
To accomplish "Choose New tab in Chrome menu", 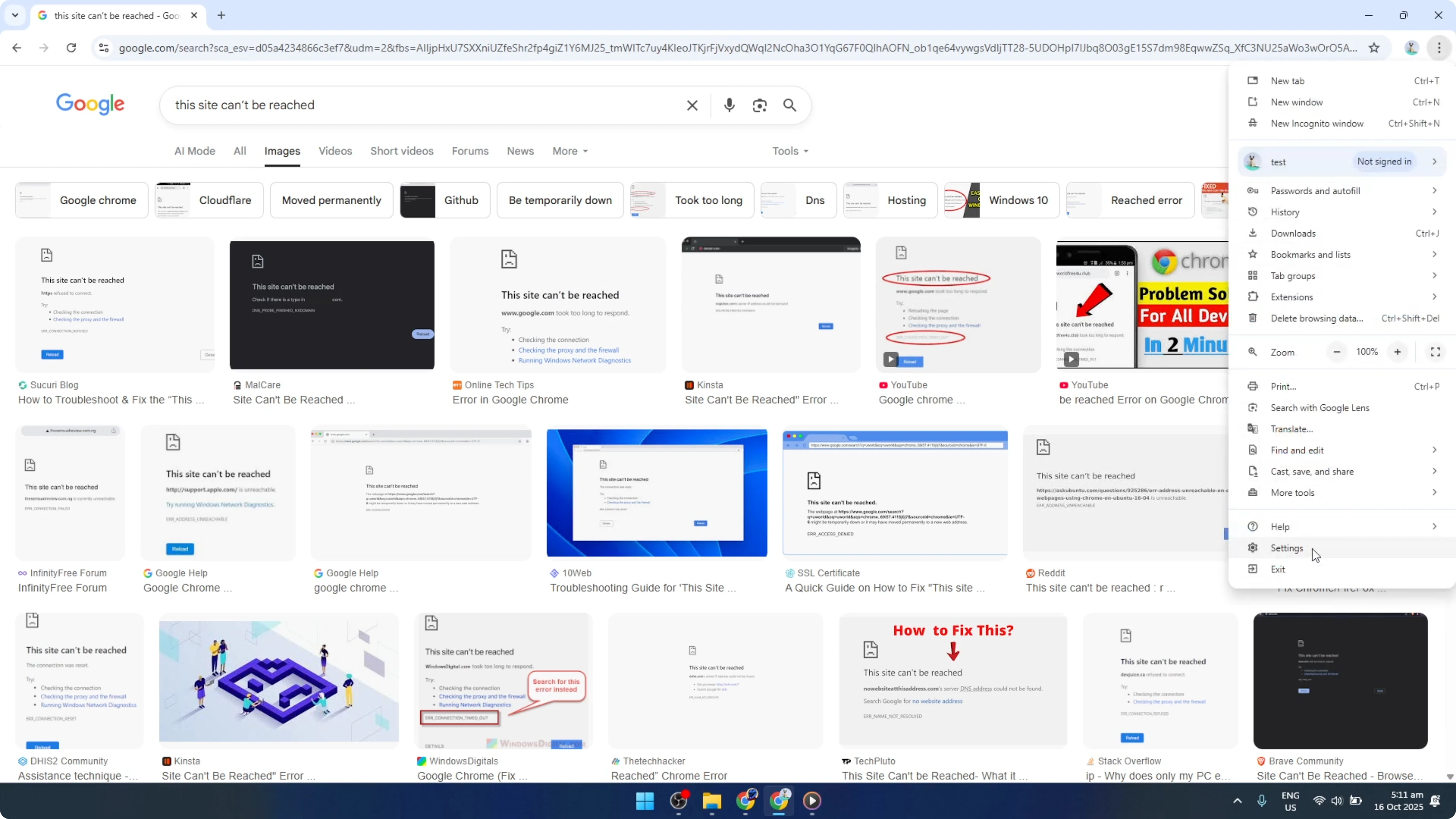I will (x=1342, y=81).
